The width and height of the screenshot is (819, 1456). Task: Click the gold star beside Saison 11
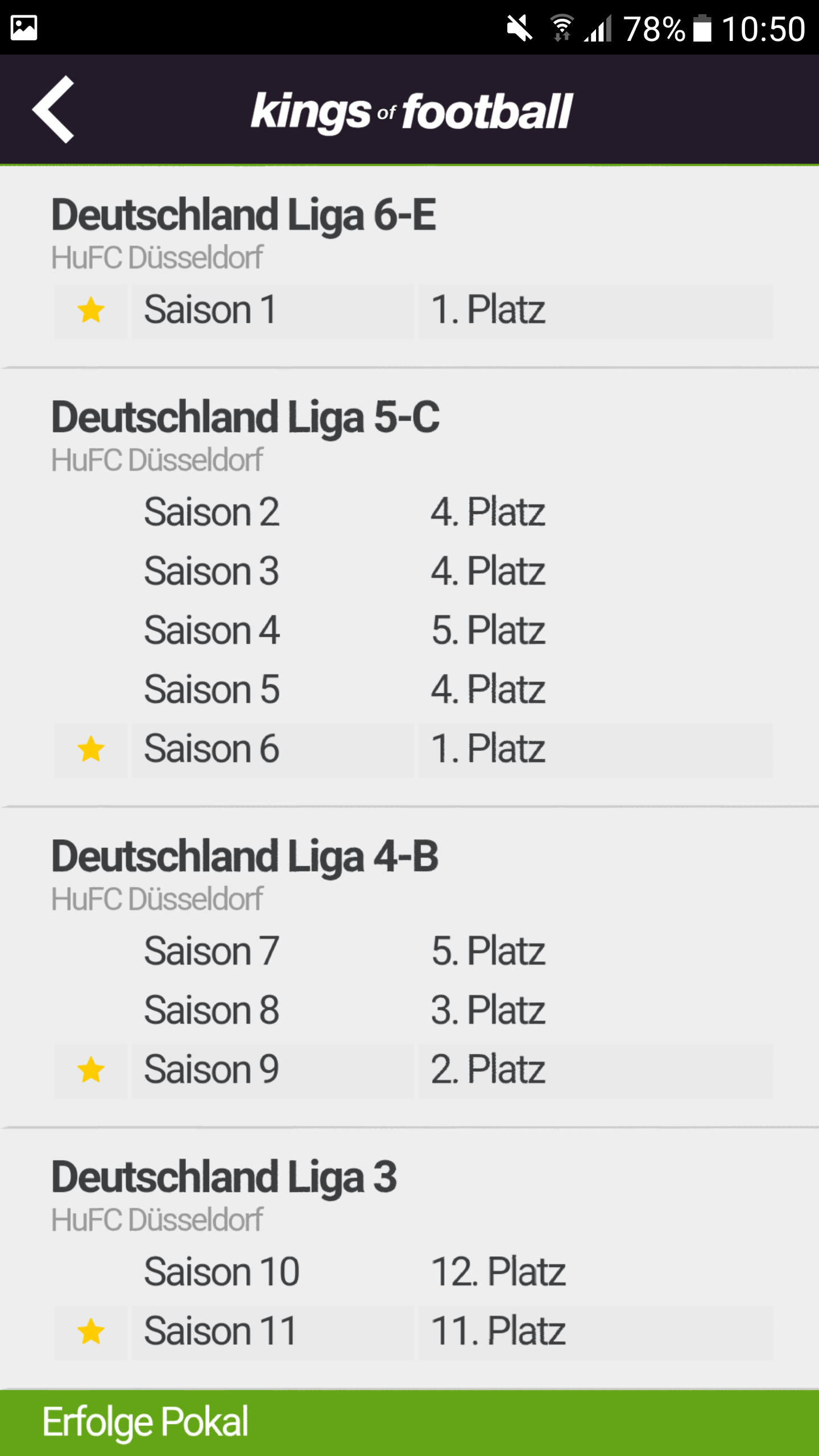coord(91,1332)
